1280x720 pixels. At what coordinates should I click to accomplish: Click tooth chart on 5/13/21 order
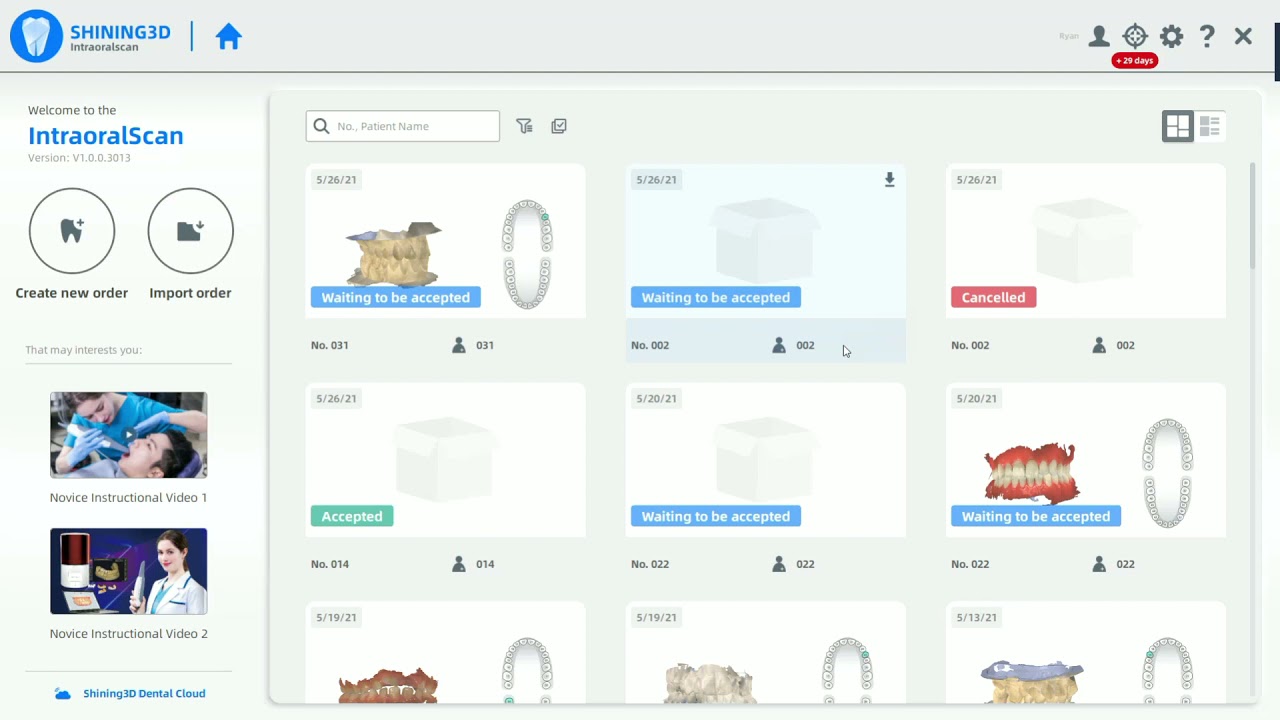[1167, 670]
